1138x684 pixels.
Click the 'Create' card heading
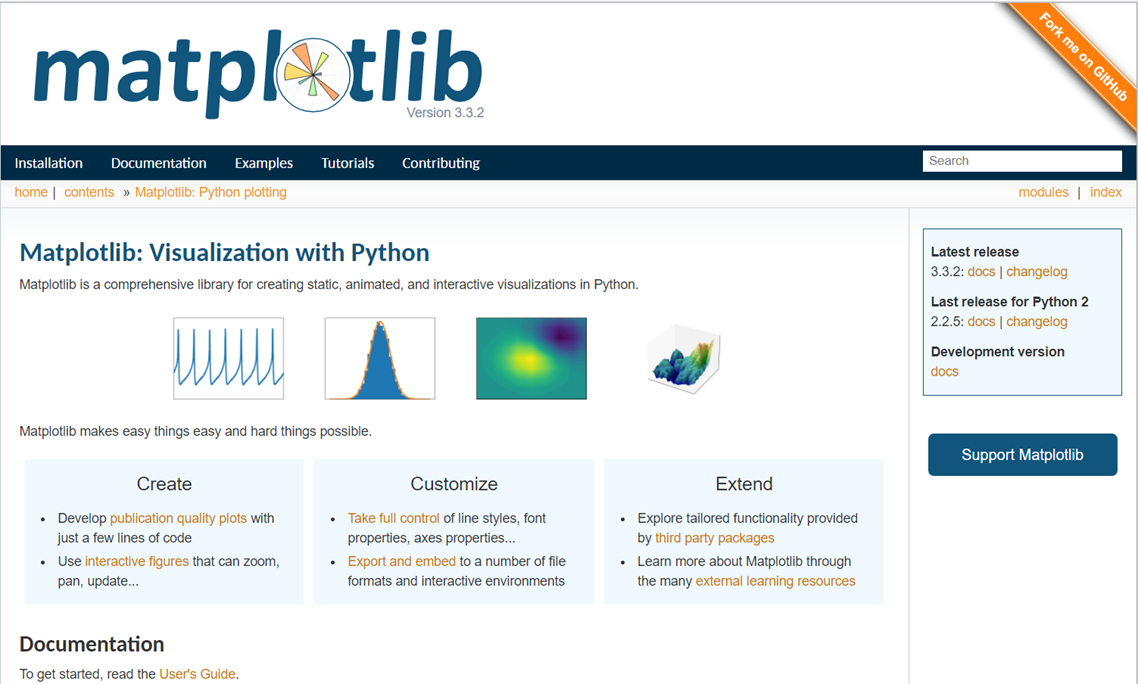164,484
